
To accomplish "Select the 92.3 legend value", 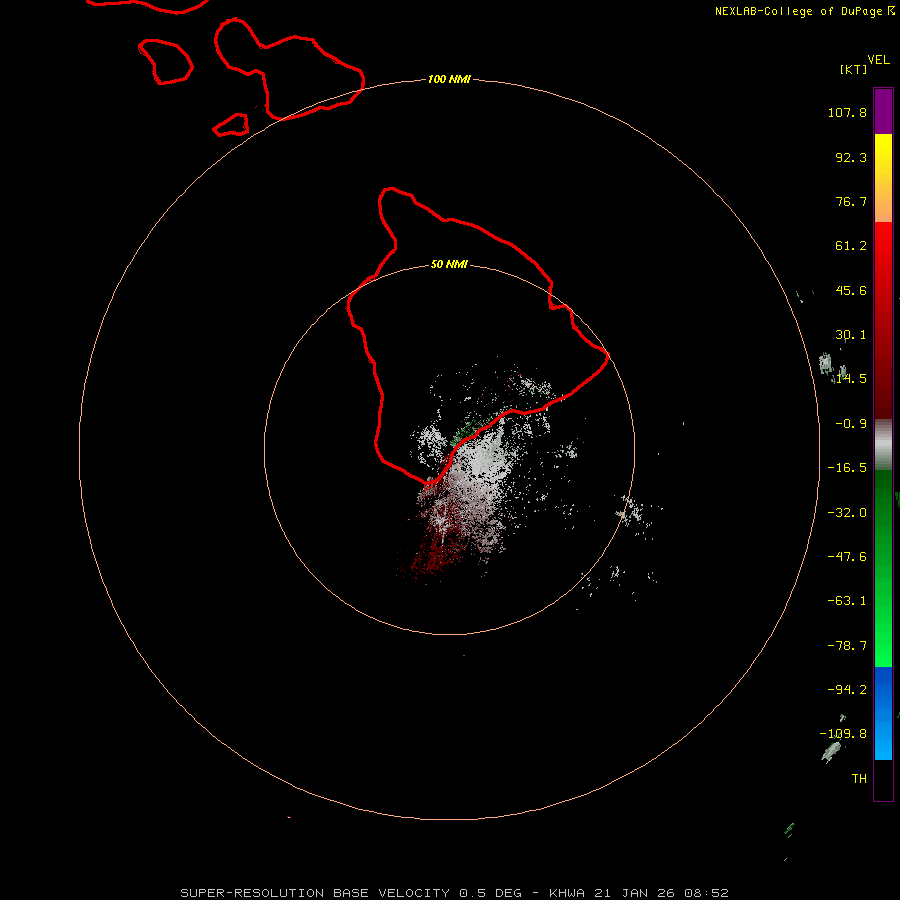I will (x=851, y=157).
